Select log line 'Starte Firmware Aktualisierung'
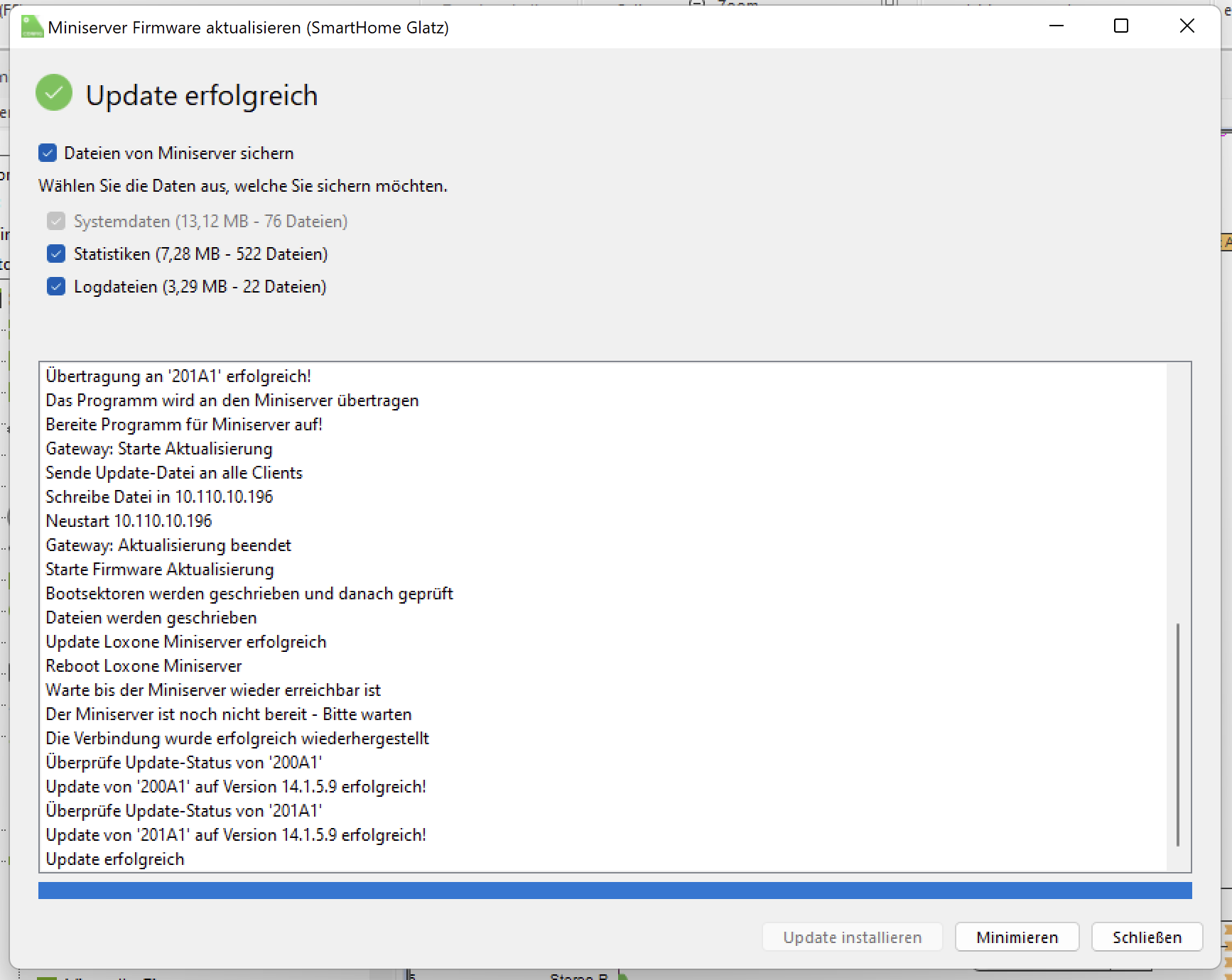This screenshot has height=980, width=1232. 160,569
